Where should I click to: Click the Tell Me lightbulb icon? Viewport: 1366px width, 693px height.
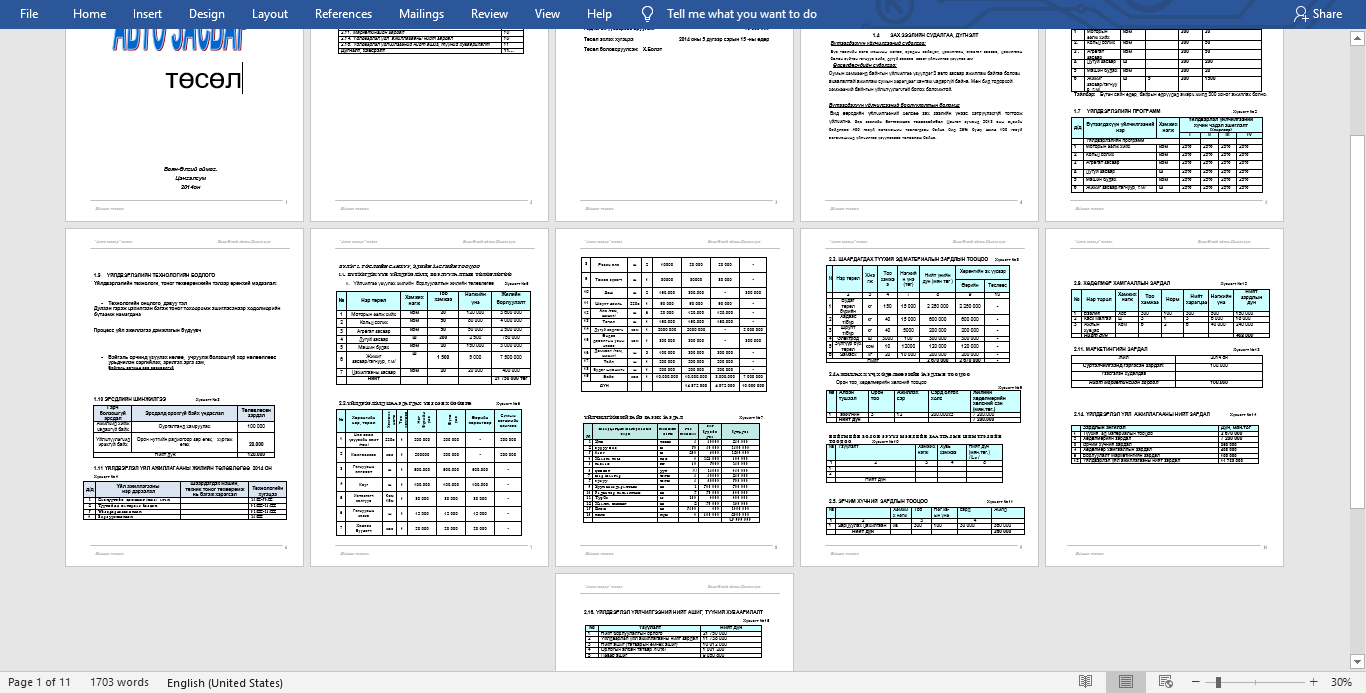pos(647,14)
